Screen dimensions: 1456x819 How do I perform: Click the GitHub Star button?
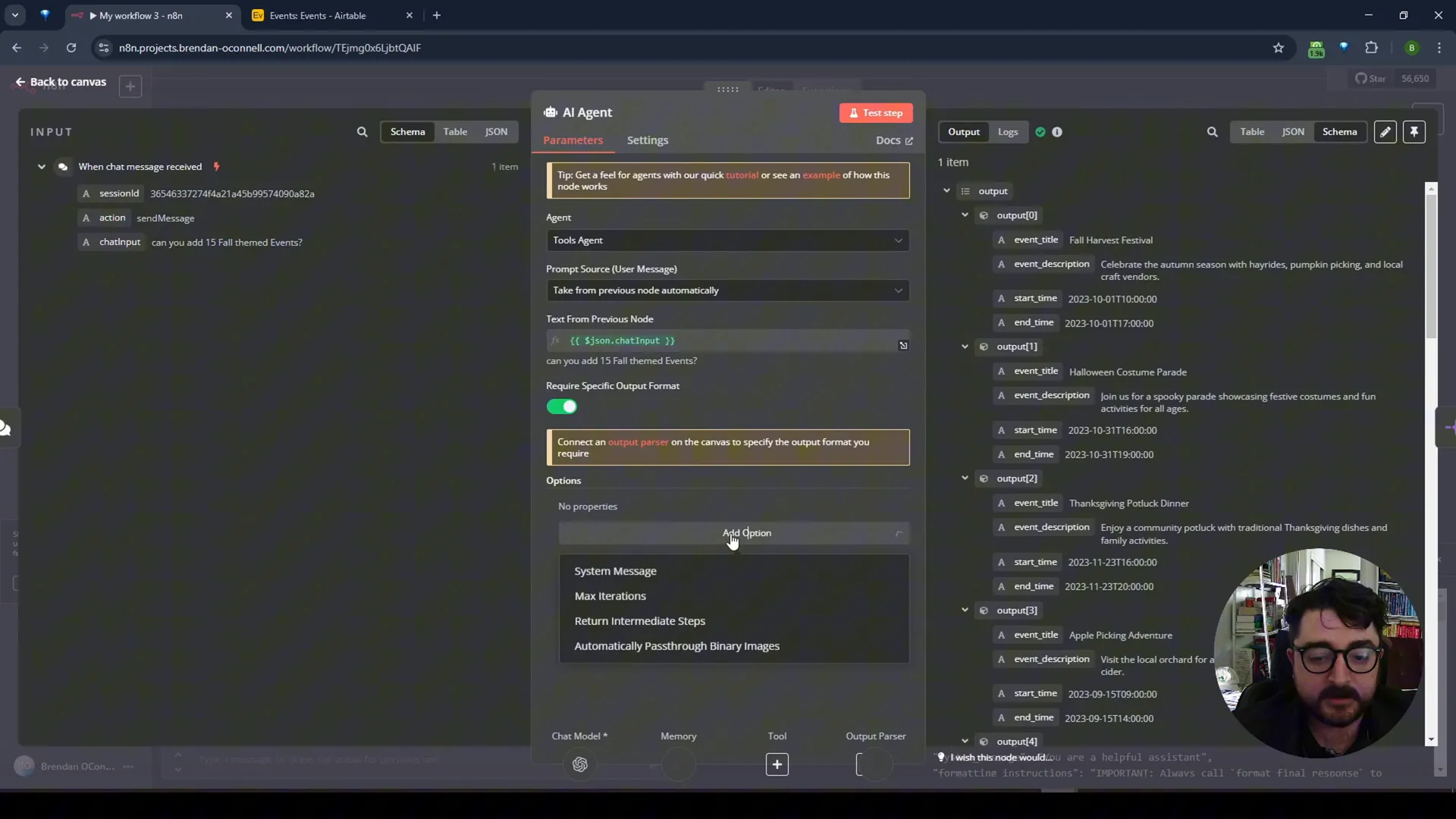click(x=1370, y=79)
